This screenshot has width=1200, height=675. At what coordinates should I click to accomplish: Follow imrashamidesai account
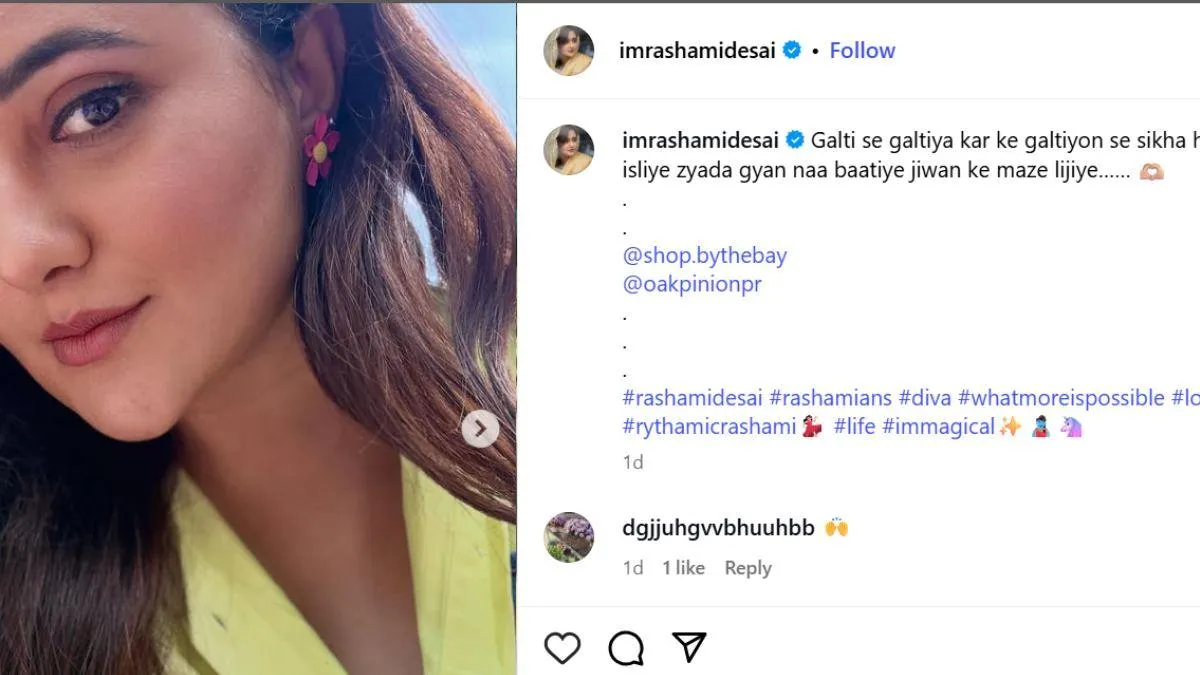[x=862, y=50]
